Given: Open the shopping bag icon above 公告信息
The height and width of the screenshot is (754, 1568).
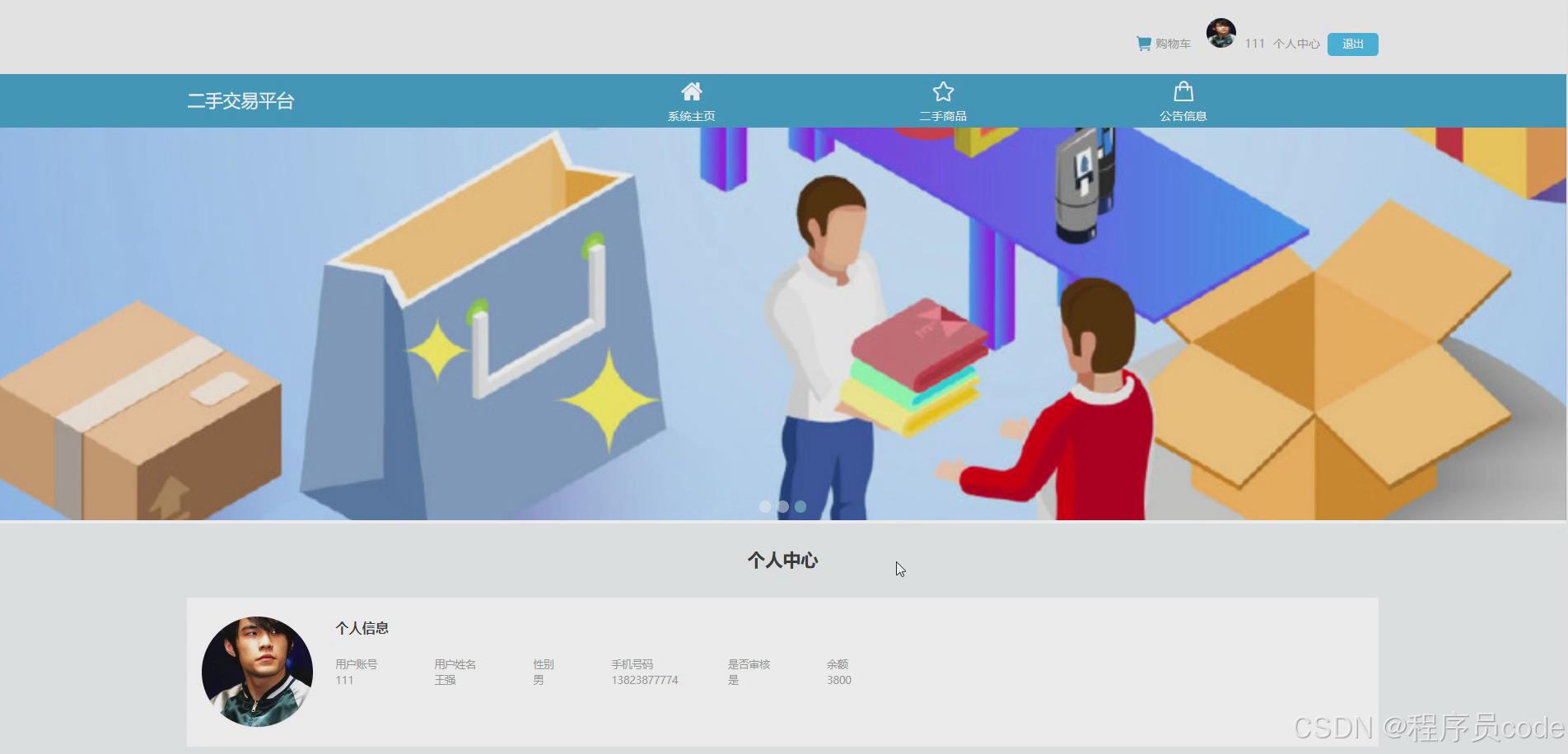Looking at the screenshot, I should (x=1183, y=91).
